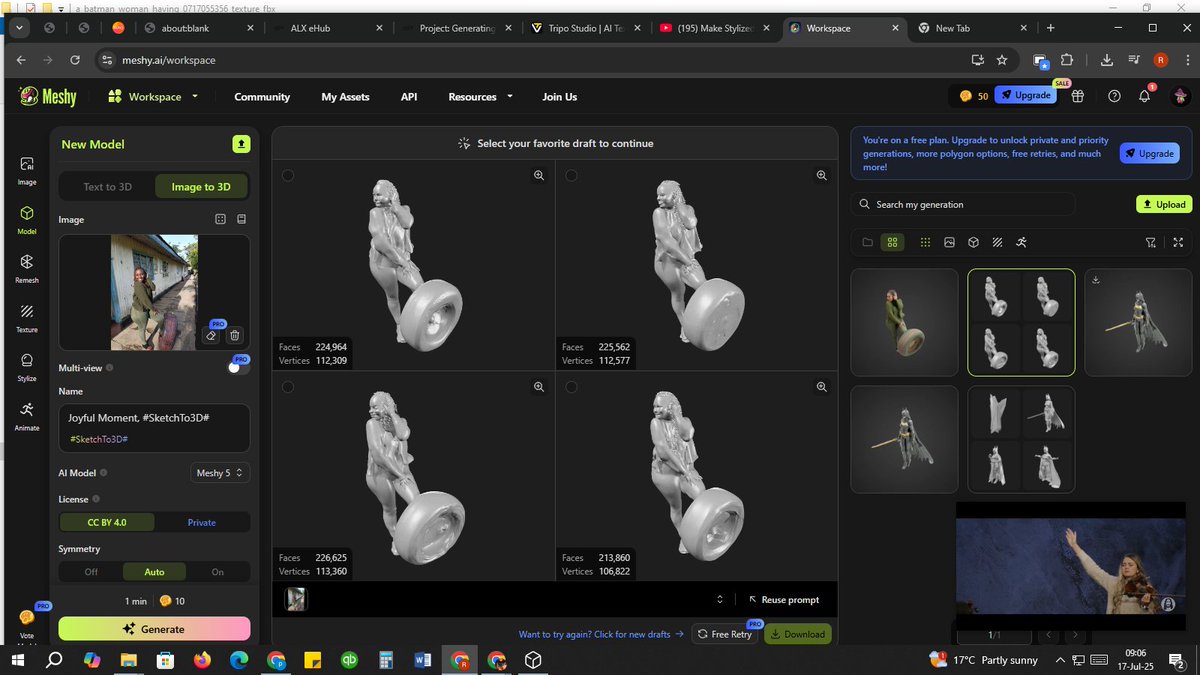
Task: Click the gift box icon in the header
Action: [x=1078, y=96]
